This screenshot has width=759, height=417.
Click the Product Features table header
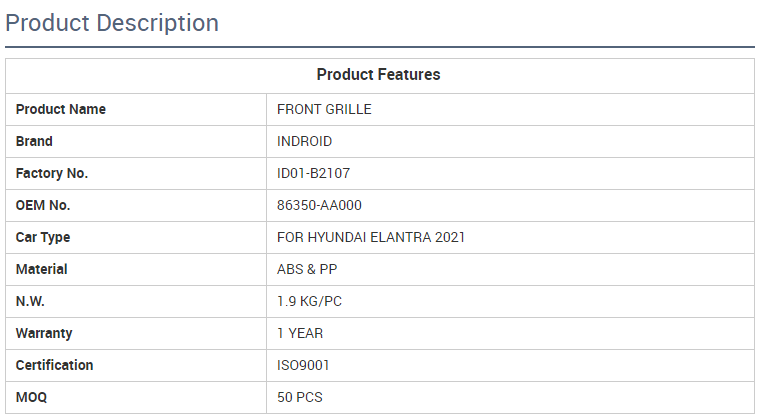(x=378, y=75)
